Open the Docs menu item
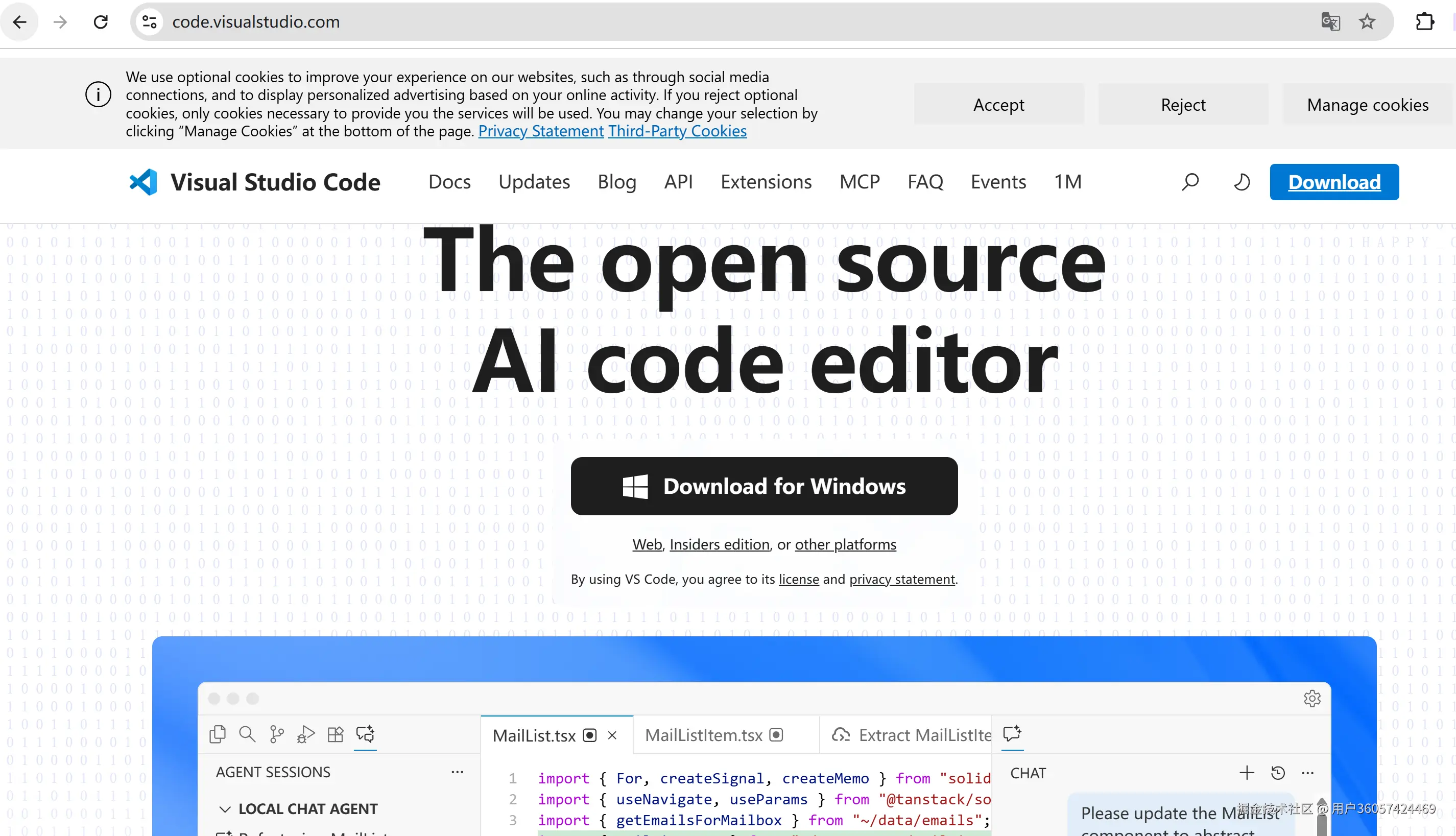1456x836 pixels. click(x=449, y=182)
